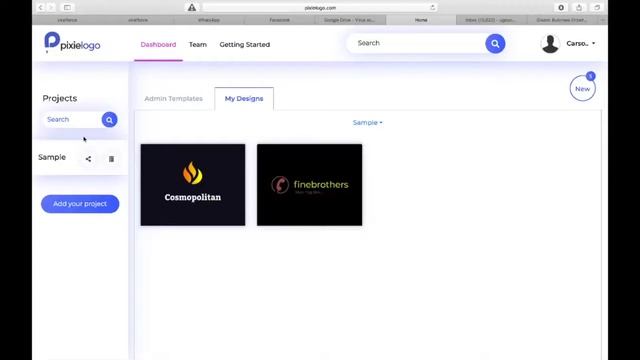Image resolution: width=640 pixels, height=360 pixels.
Task: Switch to the Facebook browser tab
Action: click(280, 20)
